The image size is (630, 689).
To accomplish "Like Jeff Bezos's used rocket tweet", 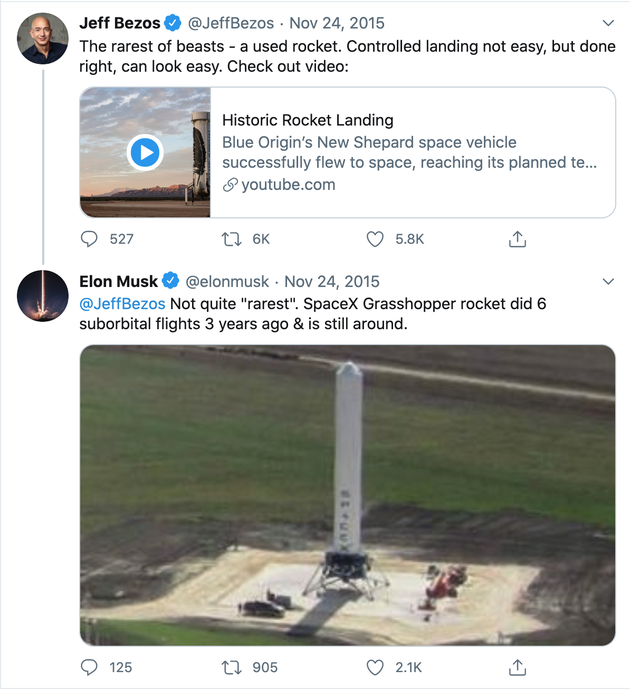I will coord(375,239).
